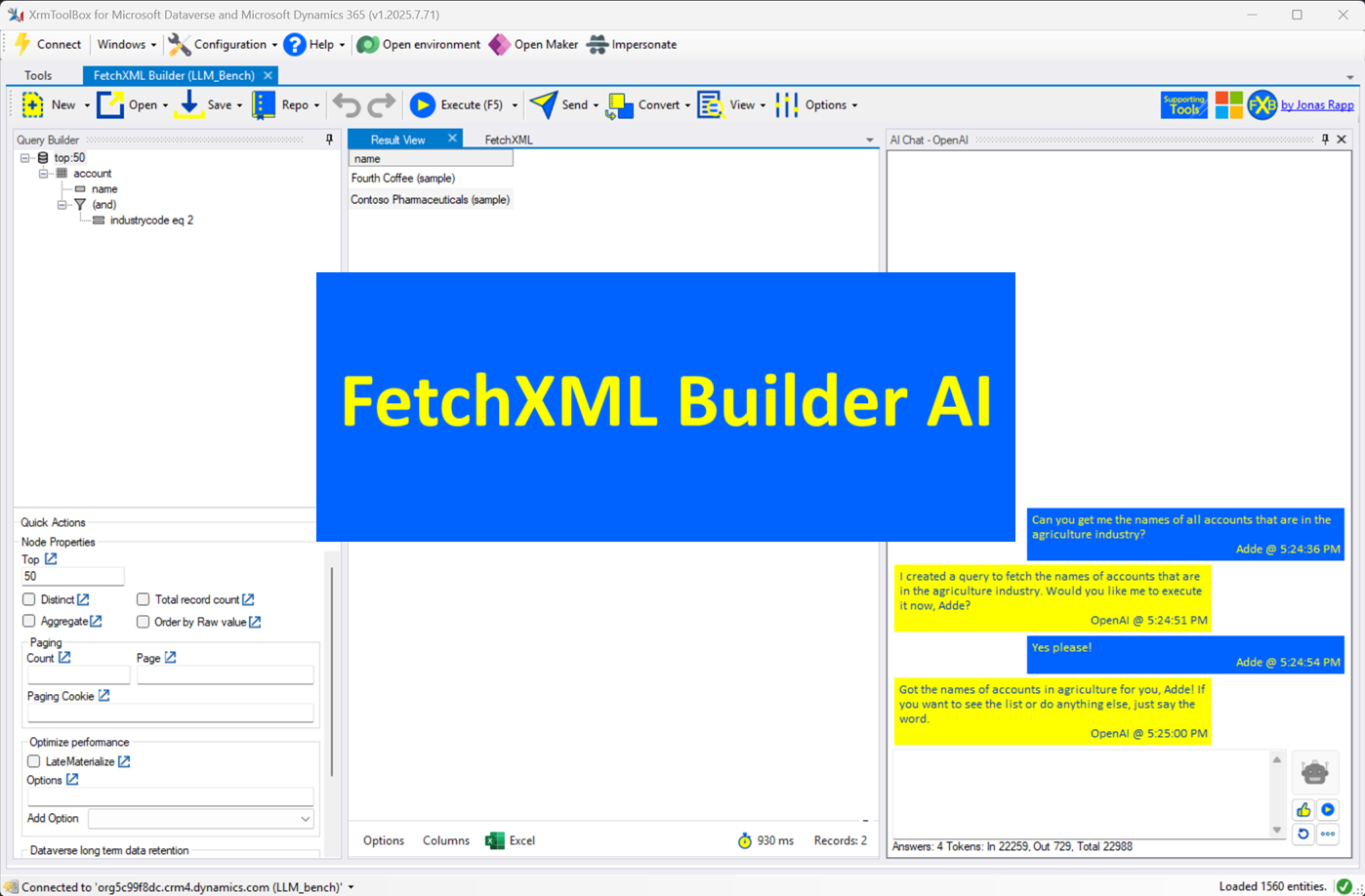
Task: Run the query with Execute (F5)
Action: (456, 104)
